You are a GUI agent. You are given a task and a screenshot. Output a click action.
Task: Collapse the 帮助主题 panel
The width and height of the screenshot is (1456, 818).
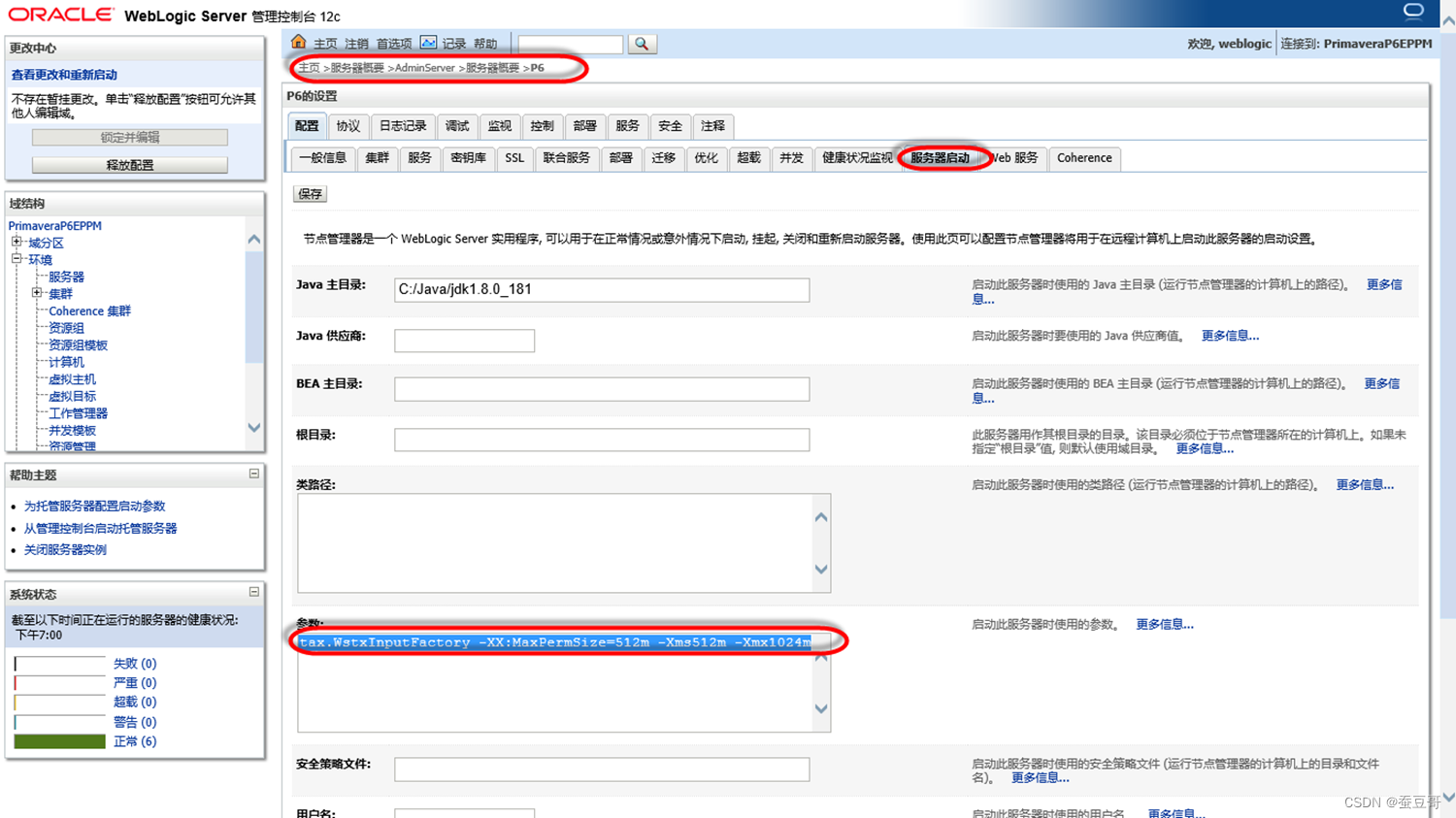tap(254, 474)
